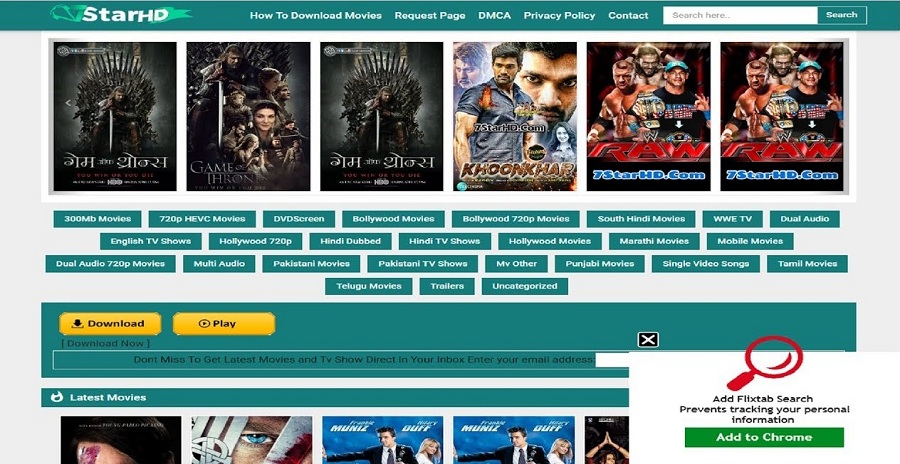This screenshot has height=464, width=900.
Task: Click the Download Now bracketed link
Action: 106,343
